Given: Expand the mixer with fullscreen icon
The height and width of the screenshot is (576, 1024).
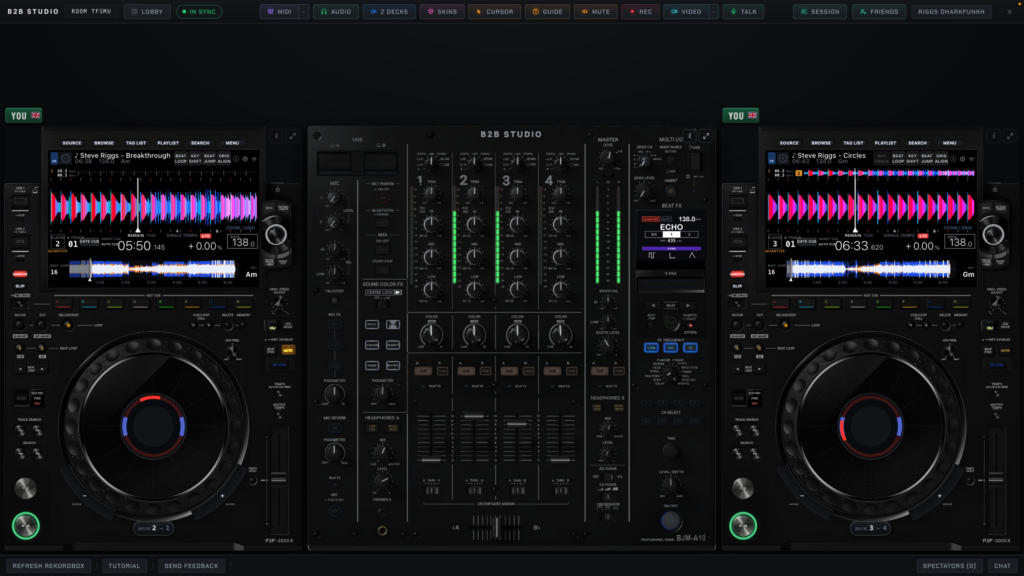Looking at the screenshot, I should click(x=706, y=136).
